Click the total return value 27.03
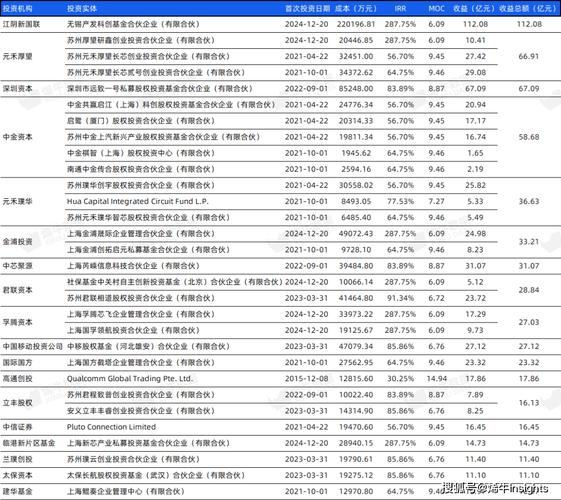Screen dimensions: 561x500 click(529, 322)
